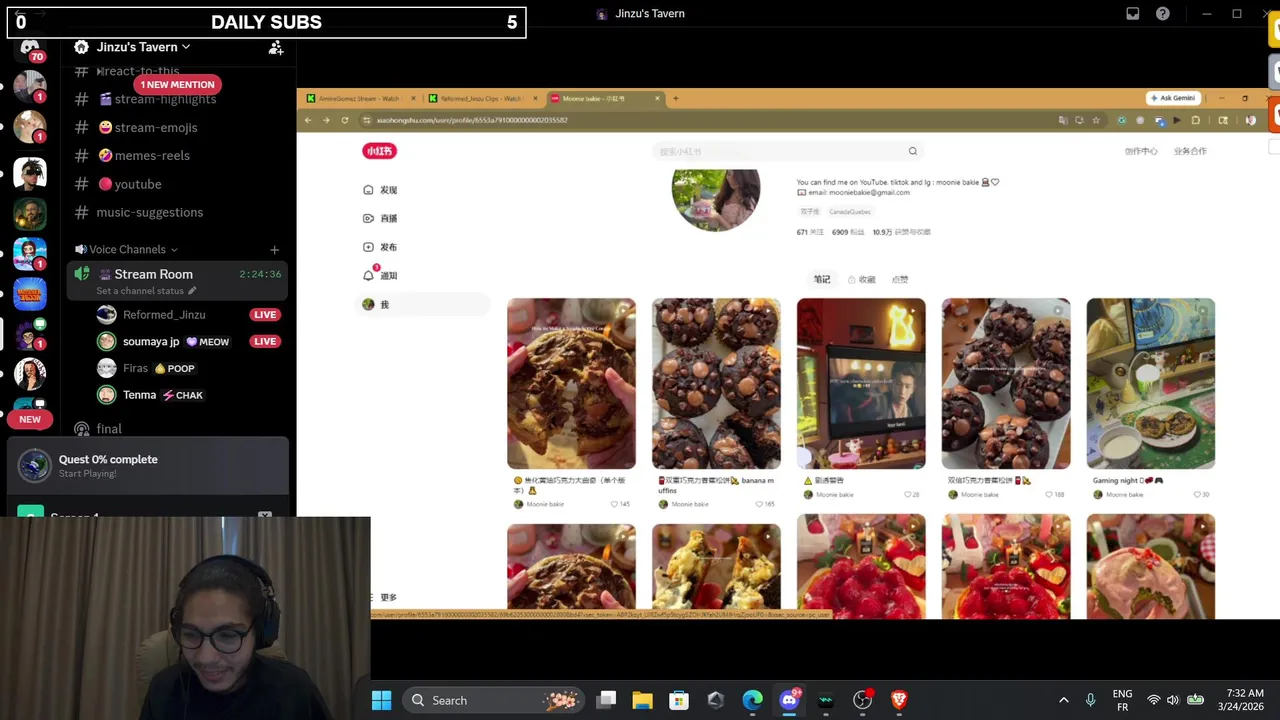The image size is (1280, 720).
Task: Switch to AmineGomez Stream browser tab
Action: point(360,98)
